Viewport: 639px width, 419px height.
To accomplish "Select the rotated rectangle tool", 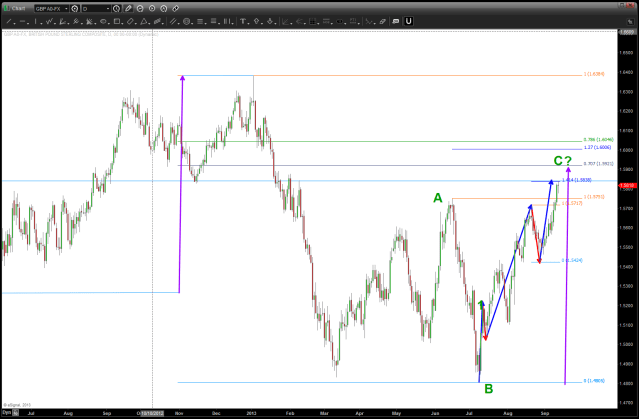I will (x=130, y=21).
